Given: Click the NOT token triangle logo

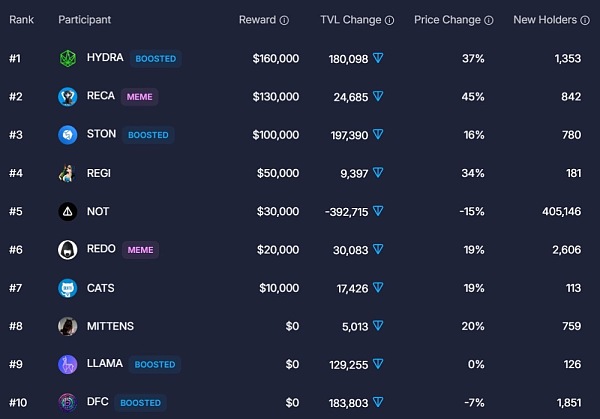Looking at the screenshot, I should coord(68,212).
